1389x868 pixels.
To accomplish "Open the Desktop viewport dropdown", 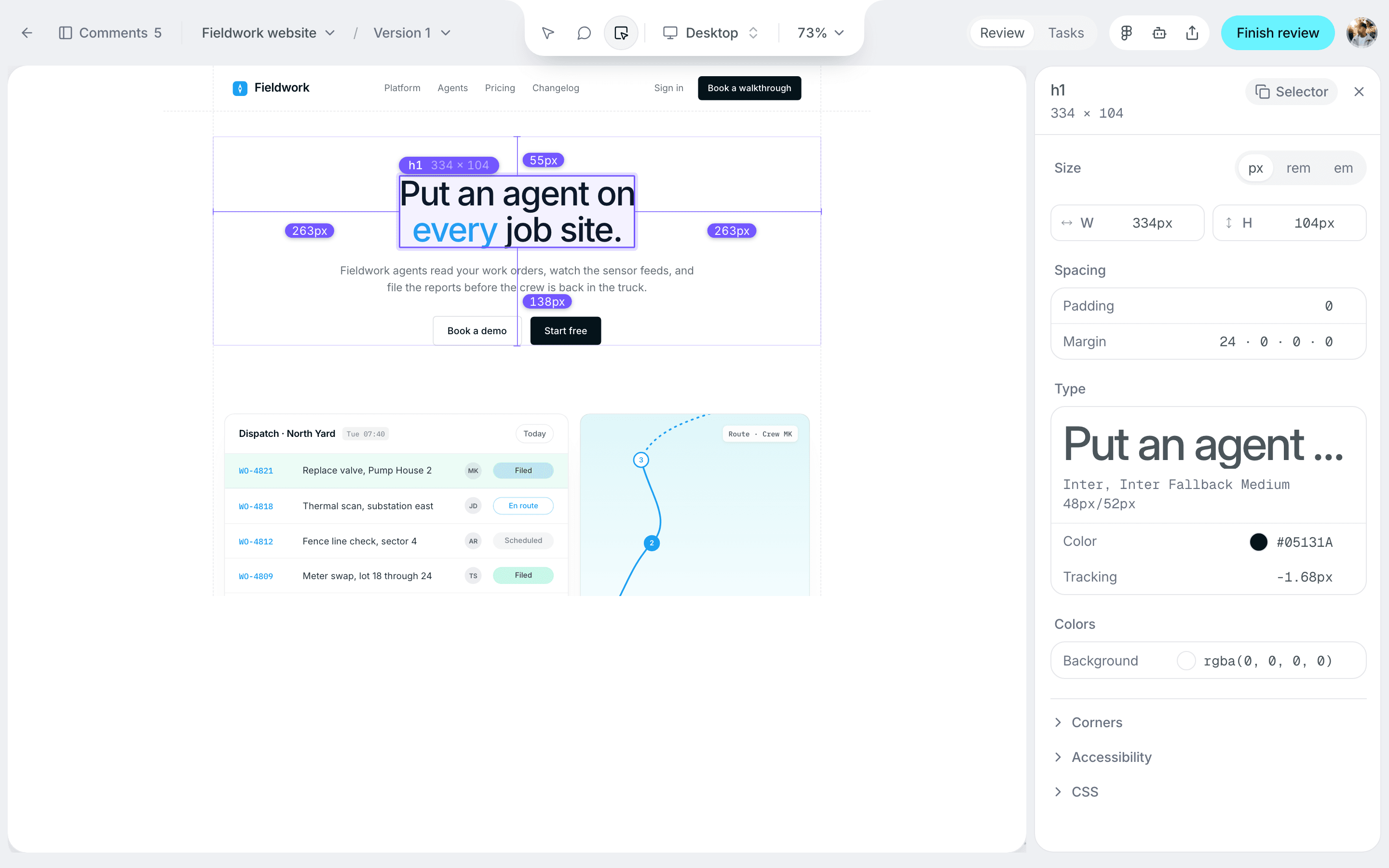I will pyautogui.click(x=711, y=33).
